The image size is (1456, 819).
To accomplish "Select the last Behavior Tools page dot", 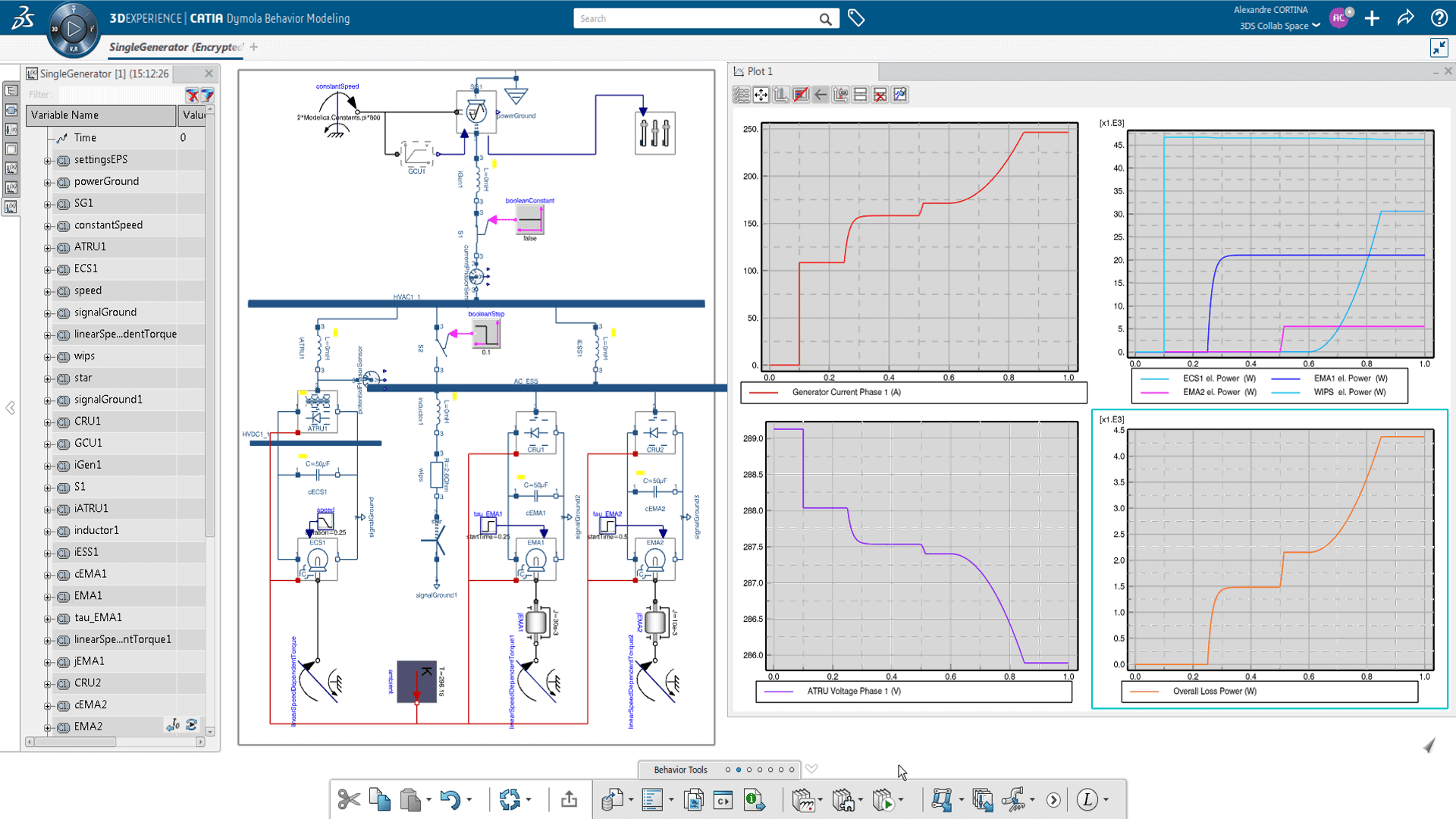I will pos(792,770).
